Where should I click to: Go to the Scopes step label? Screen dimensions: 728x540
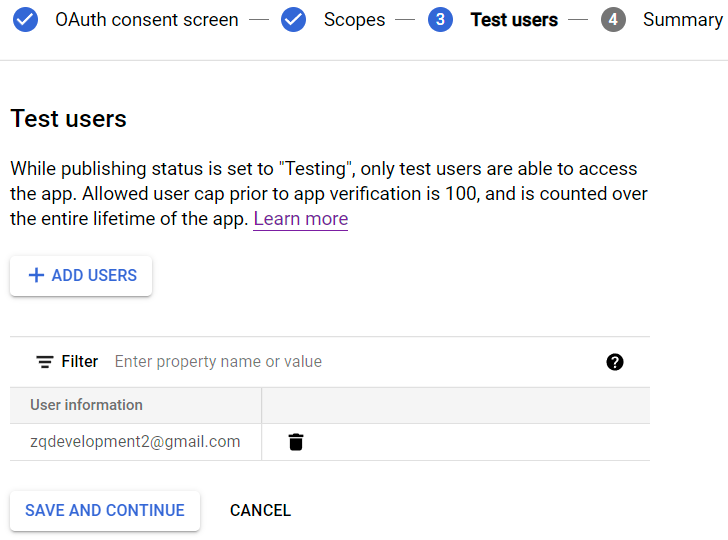coord(354,20)
